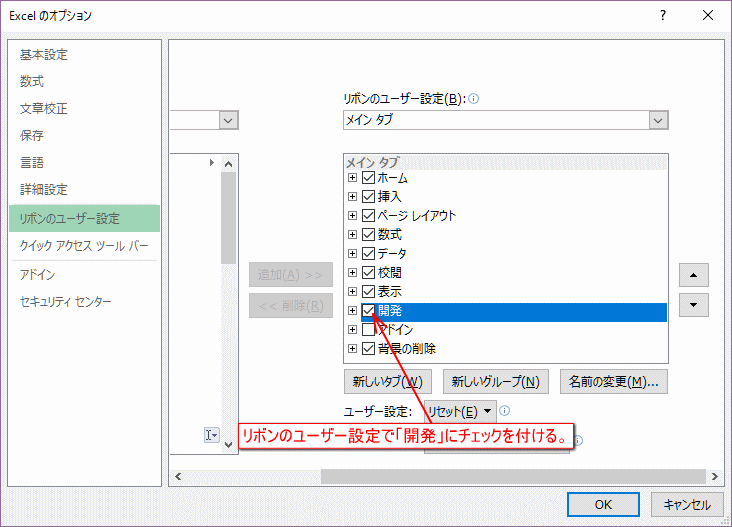Click the 新しいタブ(W) button

(x=387, y=381)
